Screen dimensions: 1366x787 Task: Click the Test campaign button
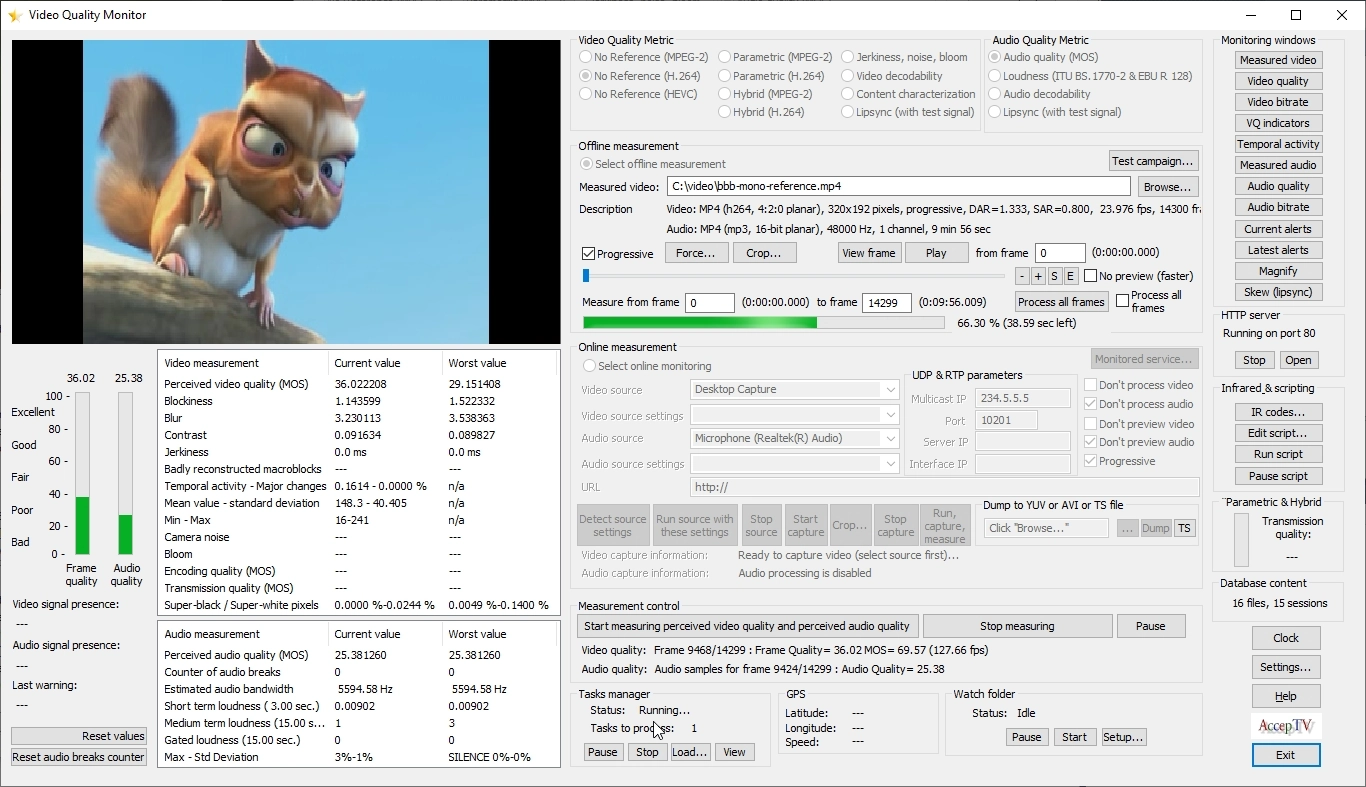1153,161
